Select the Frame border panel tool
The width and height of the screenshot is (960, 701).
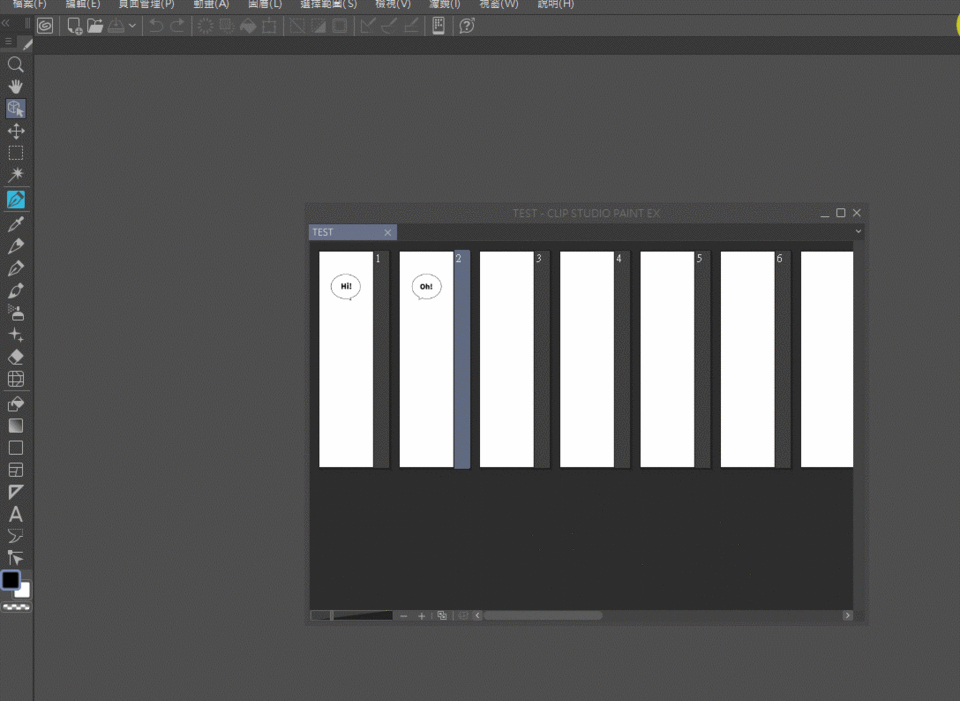pyautogui.click(x=16, y=470)
